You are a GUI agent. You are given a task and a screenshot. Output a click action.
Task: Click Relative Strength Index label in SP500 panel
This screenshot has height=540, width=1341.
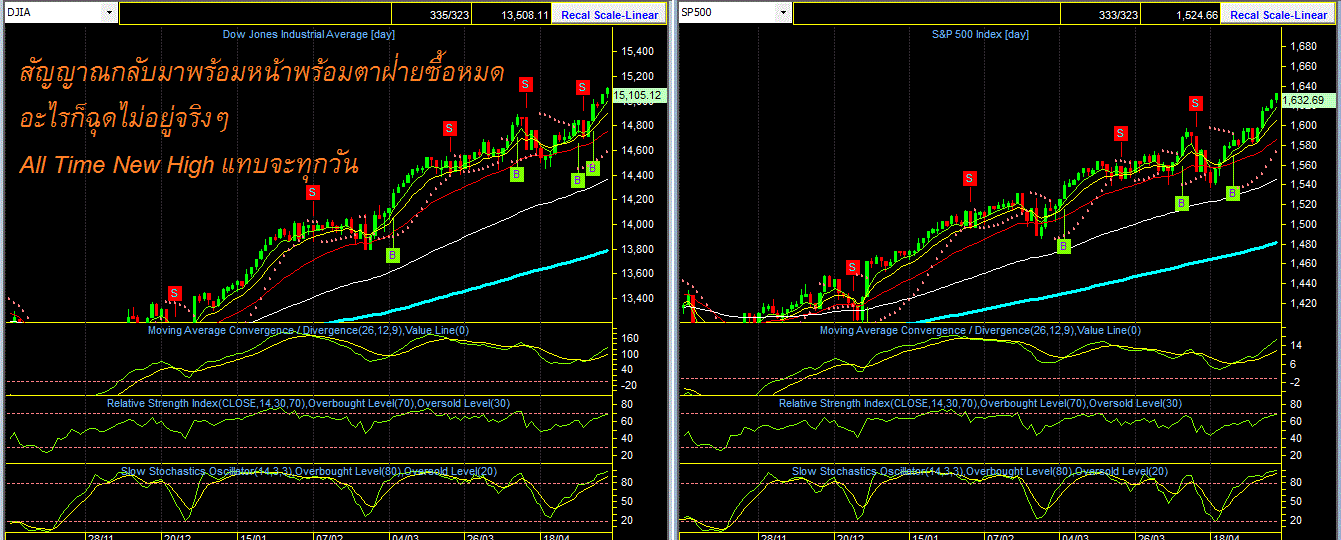click(980, 402)
